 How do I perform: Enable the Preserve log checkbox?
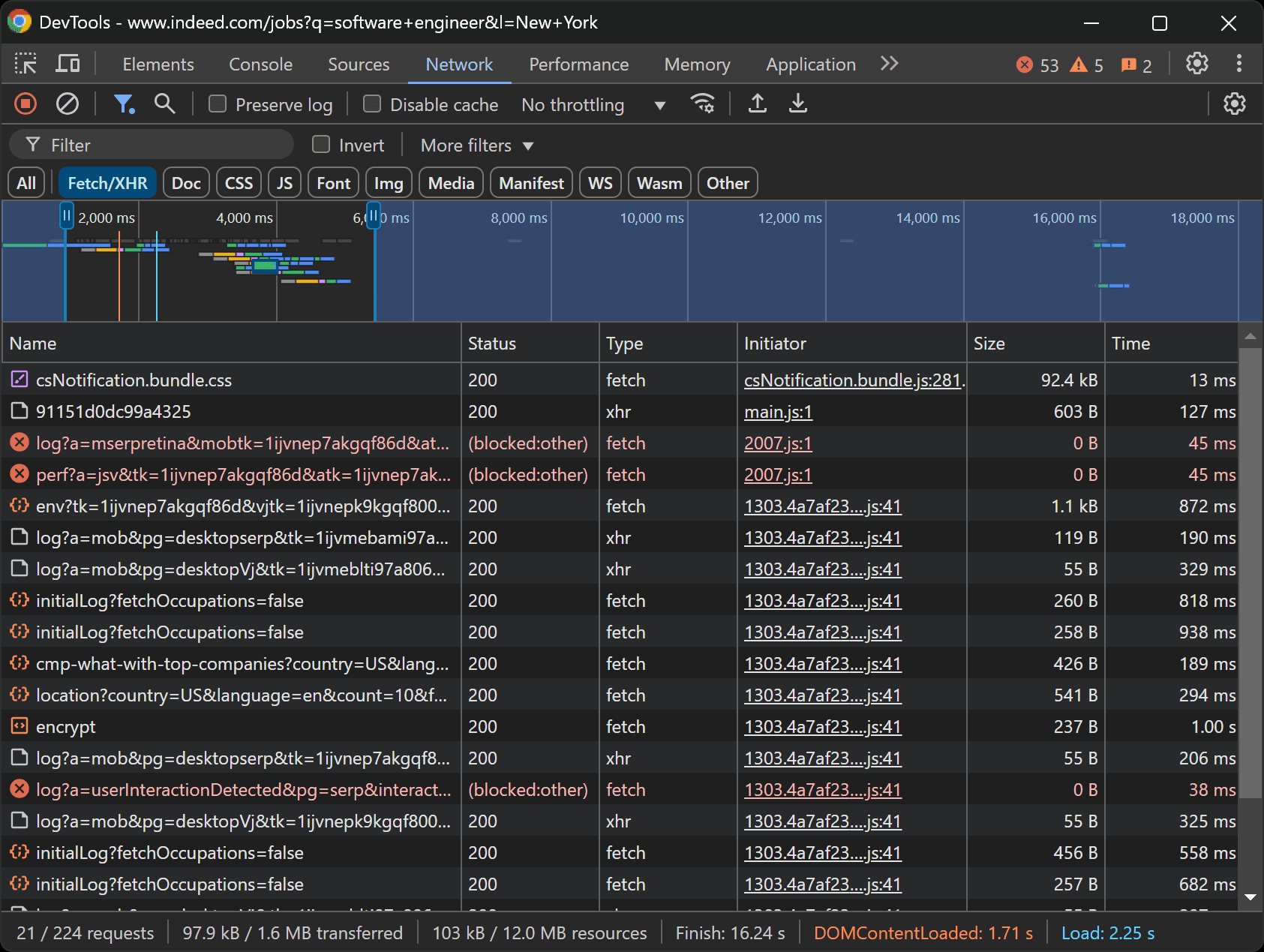217,104
